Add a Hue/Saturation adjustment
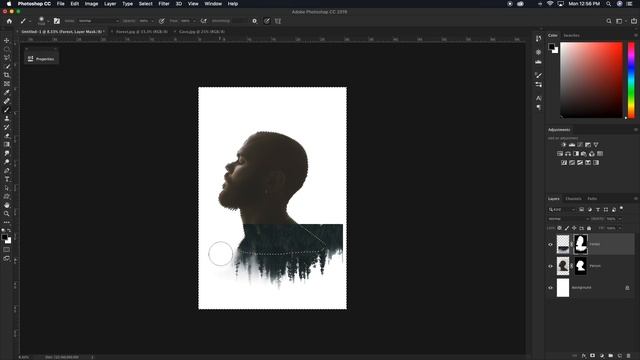This screenshot has width=640, height=360. tap(560, 153)
